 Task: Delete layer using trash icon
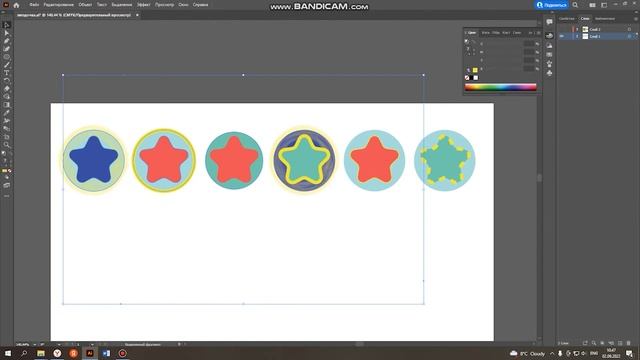click(629, 343)
